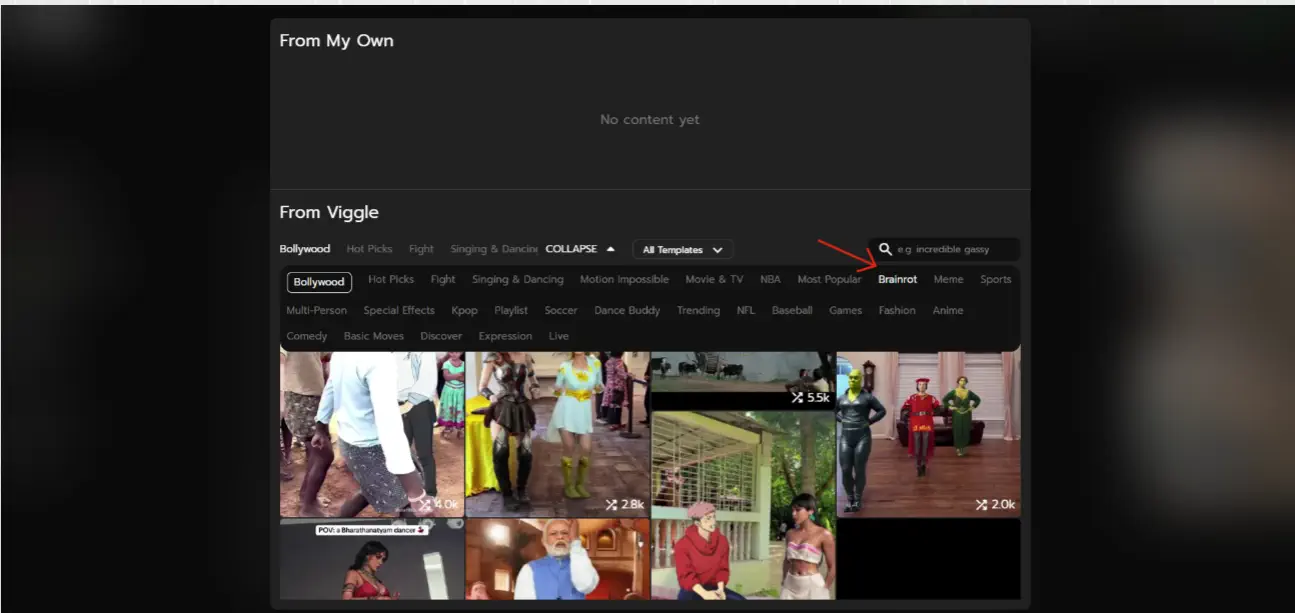1295x613 pixels.
Task: Open the Meme category
Action: point(948,280)
